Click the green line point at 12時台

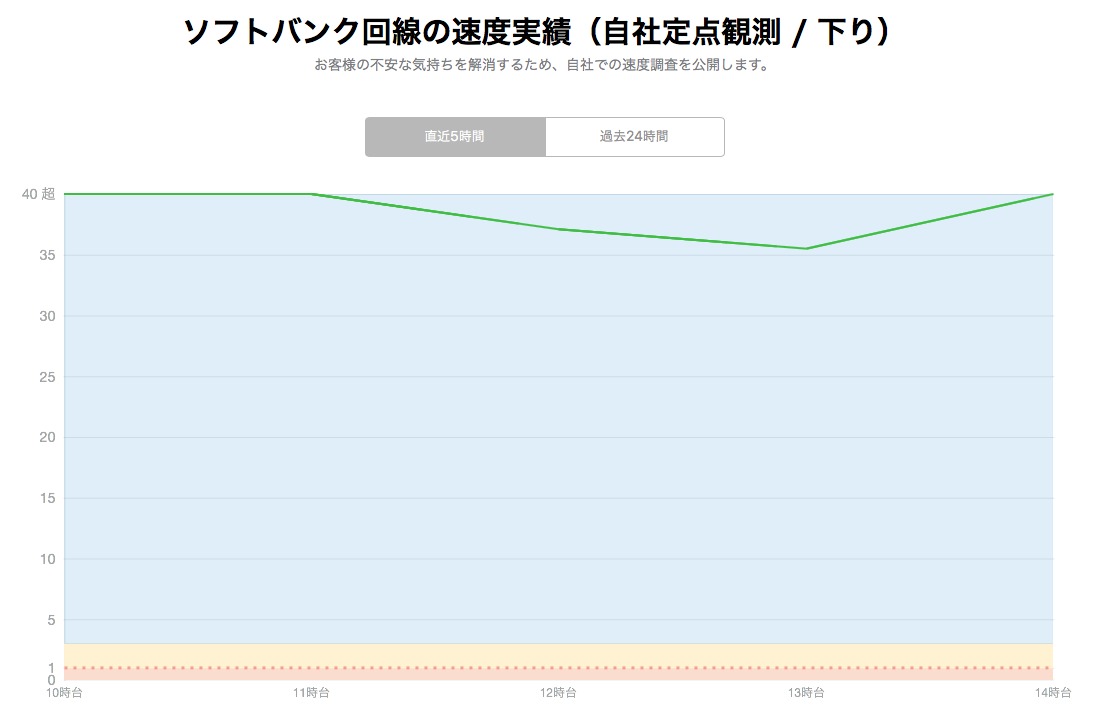pyautogui.click(x=559, y=229)
